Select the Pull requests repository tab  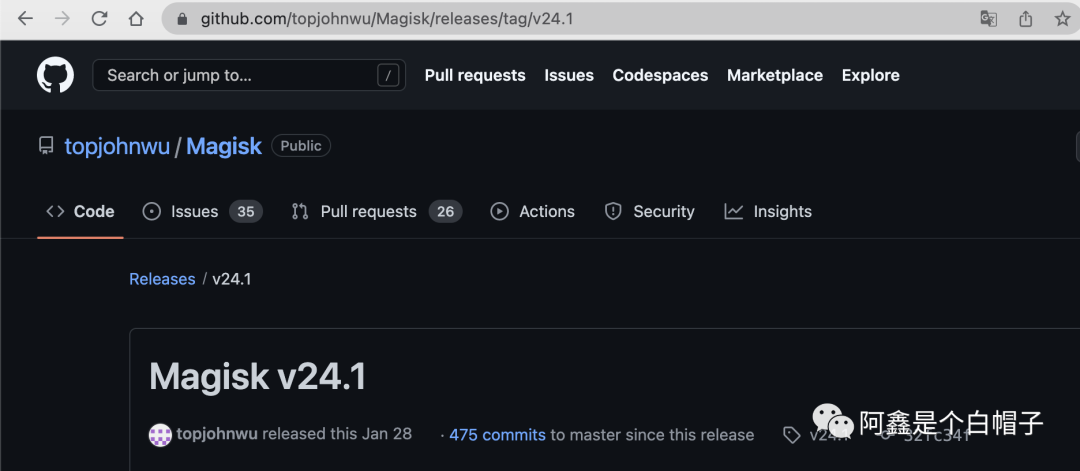(377, 211)
